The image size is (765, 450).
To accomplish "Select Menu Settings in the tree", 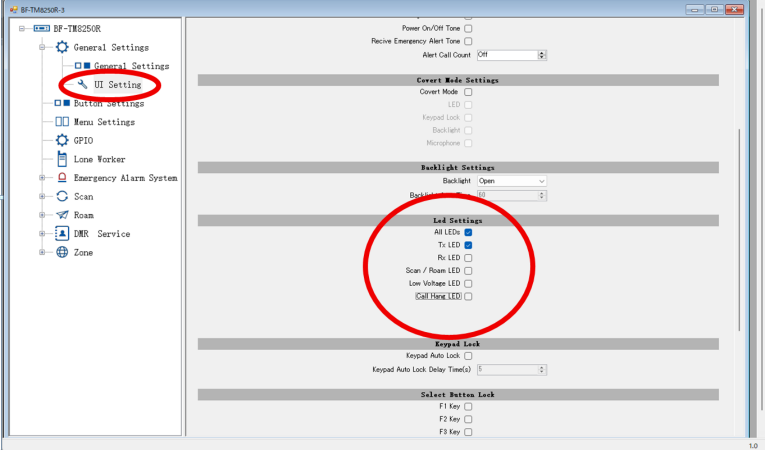I will 103,122.
